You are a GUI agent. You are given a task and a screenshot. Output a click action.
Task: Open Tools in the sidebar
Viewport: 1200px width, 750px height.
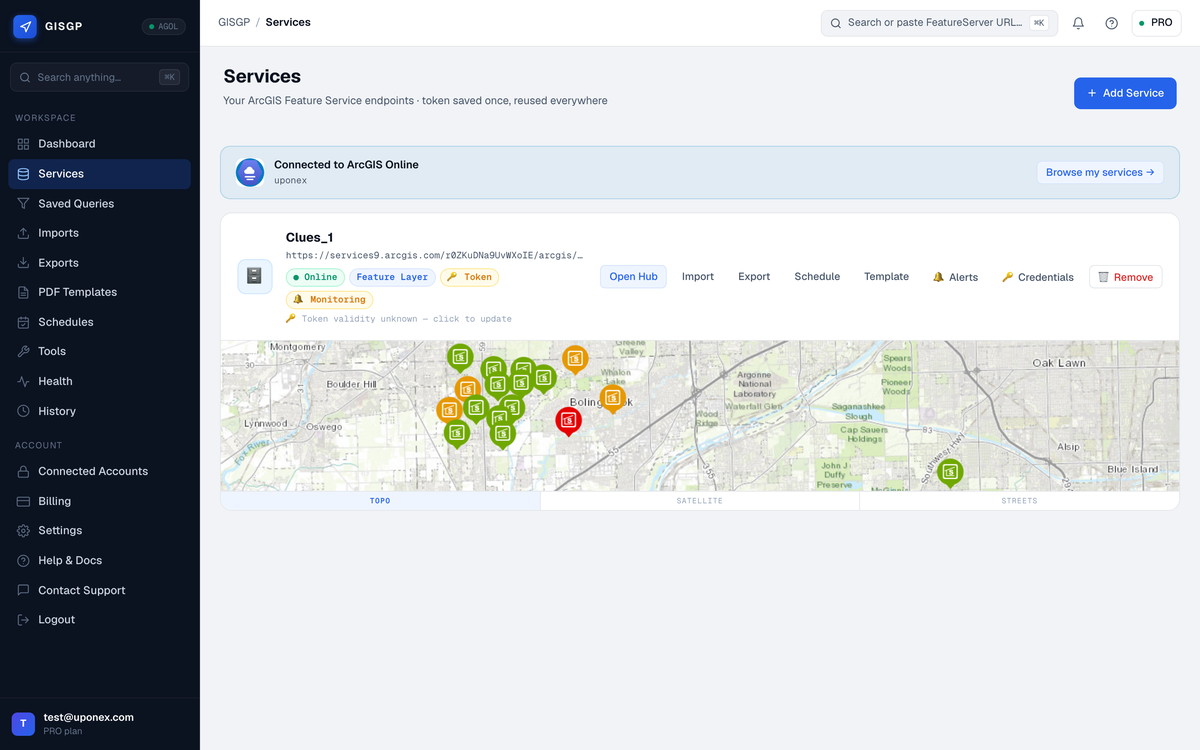[99, 351]
